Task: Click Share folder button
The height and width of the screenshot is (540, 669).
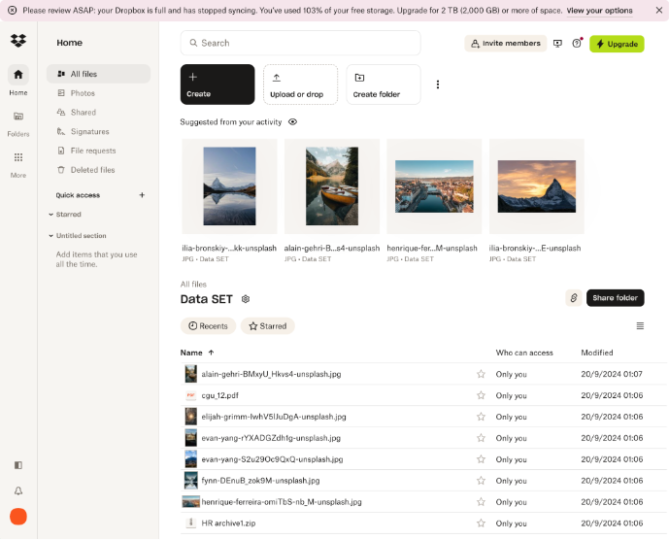Action: [x=615, y=298]
